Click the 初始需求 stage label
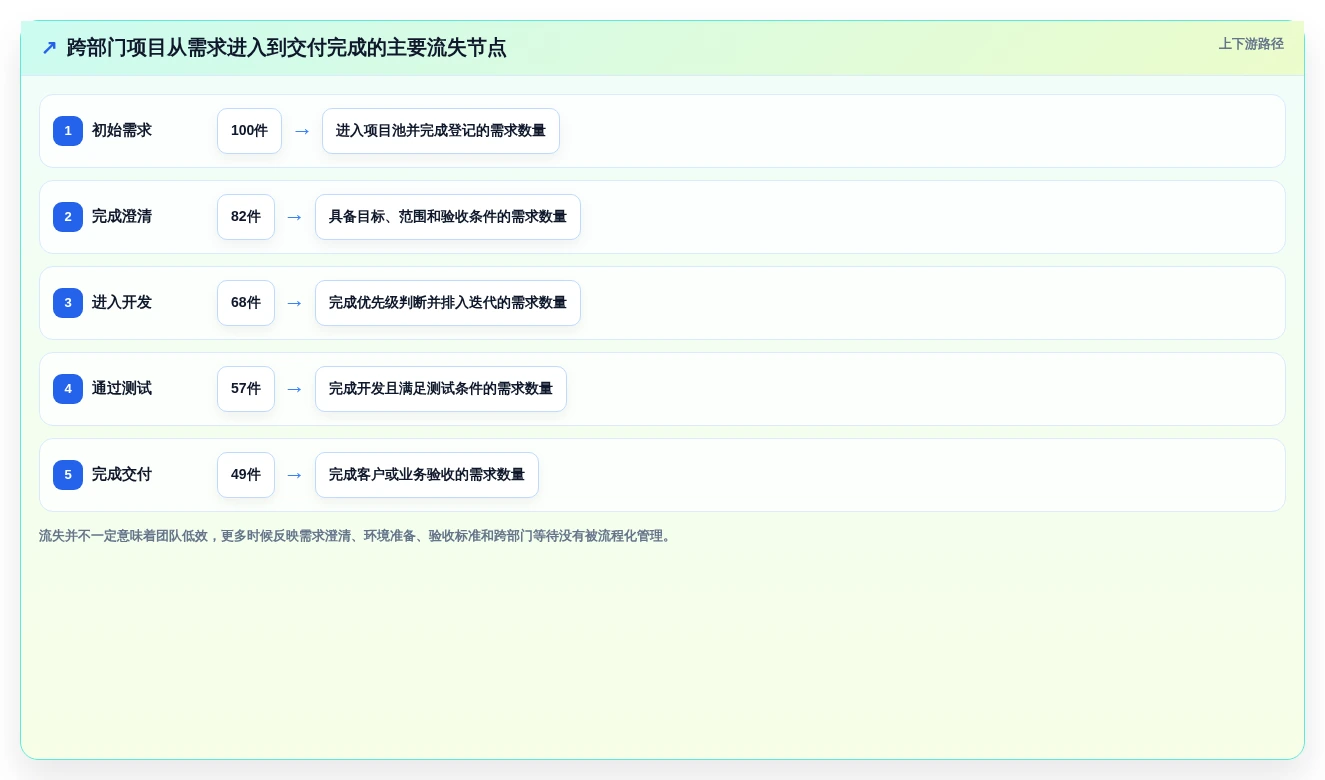Screen dimensions: 1325x780 click(x=122, y=131)
